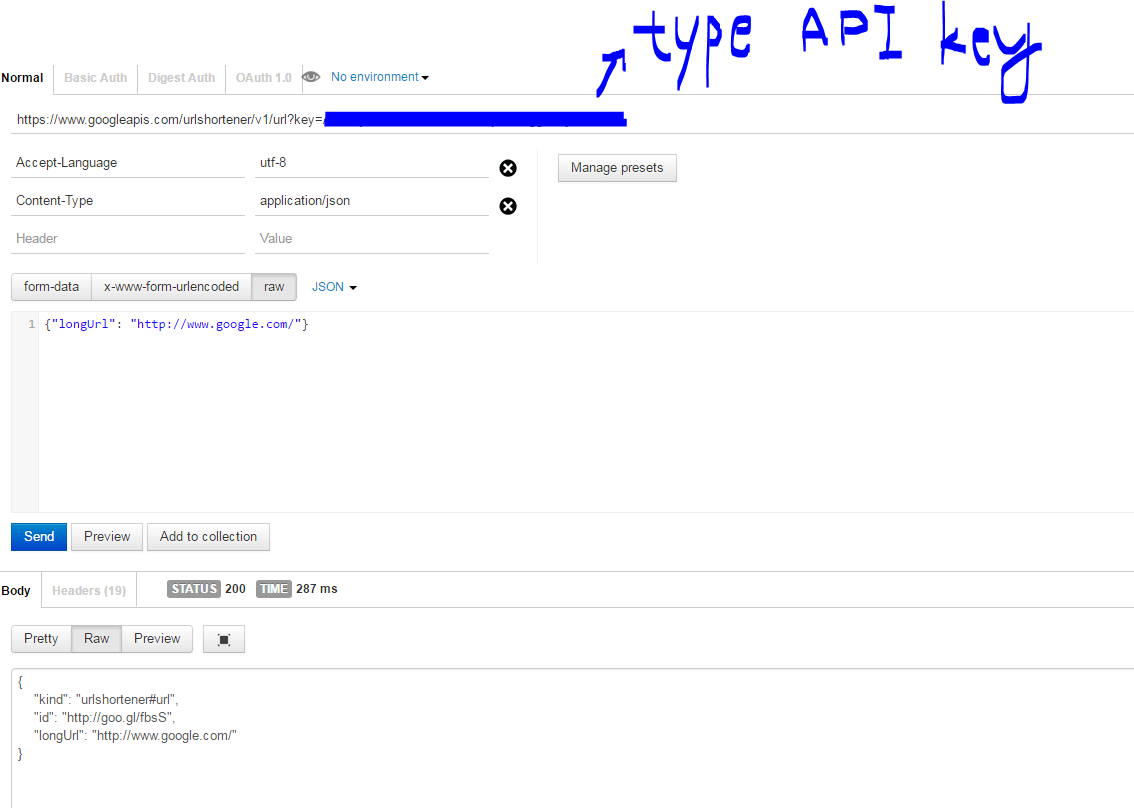Open the No environment dropdown

tap(380, 77)
